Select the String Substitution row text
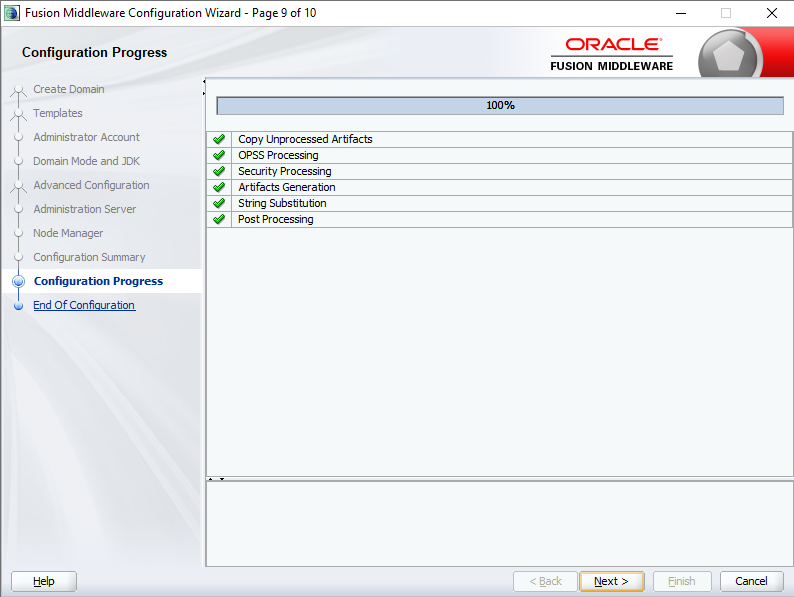The image size is (794, 597). point(282,203)
